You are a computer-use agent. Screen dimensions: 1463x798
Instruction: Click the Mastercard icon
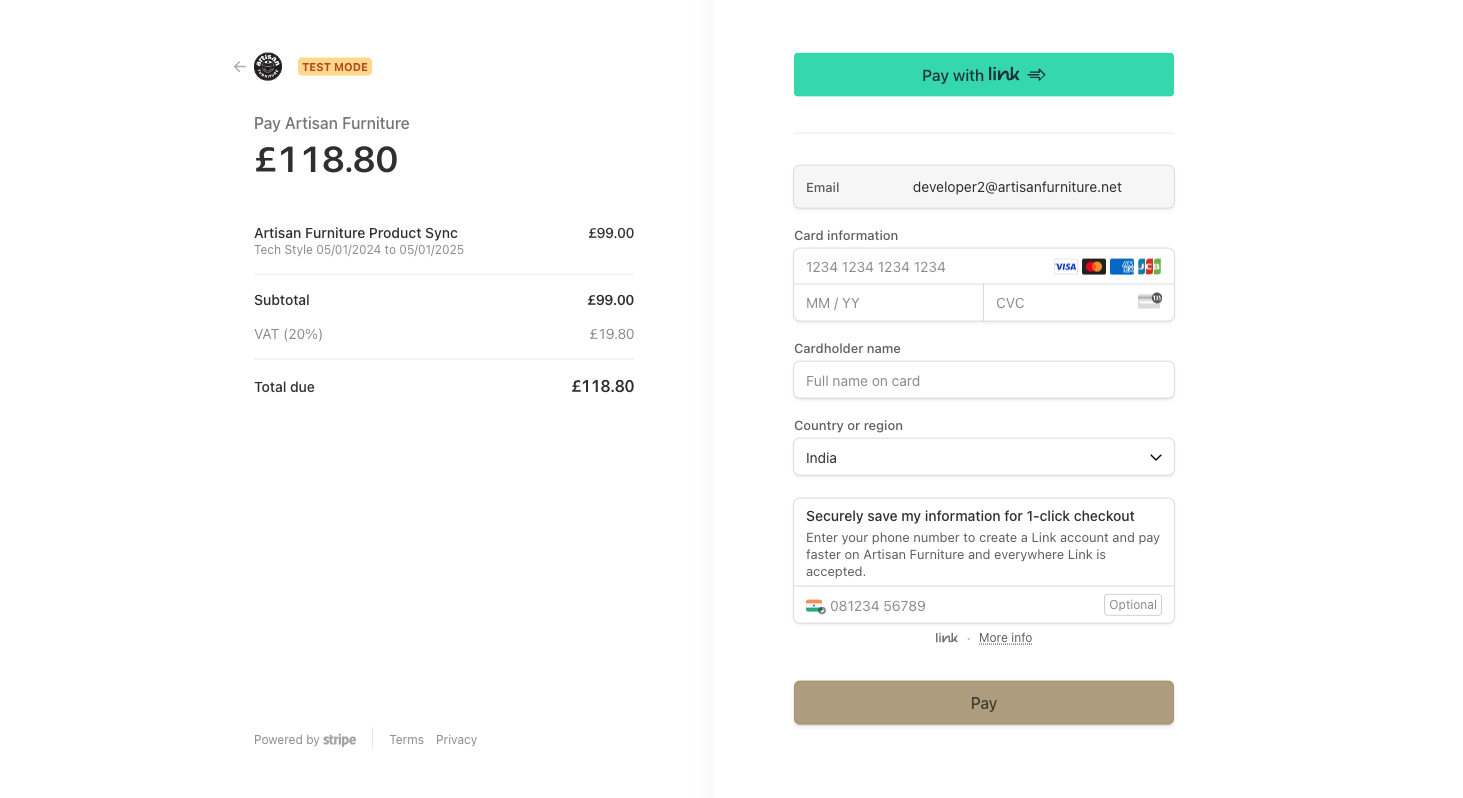(x=1094, y=267)
